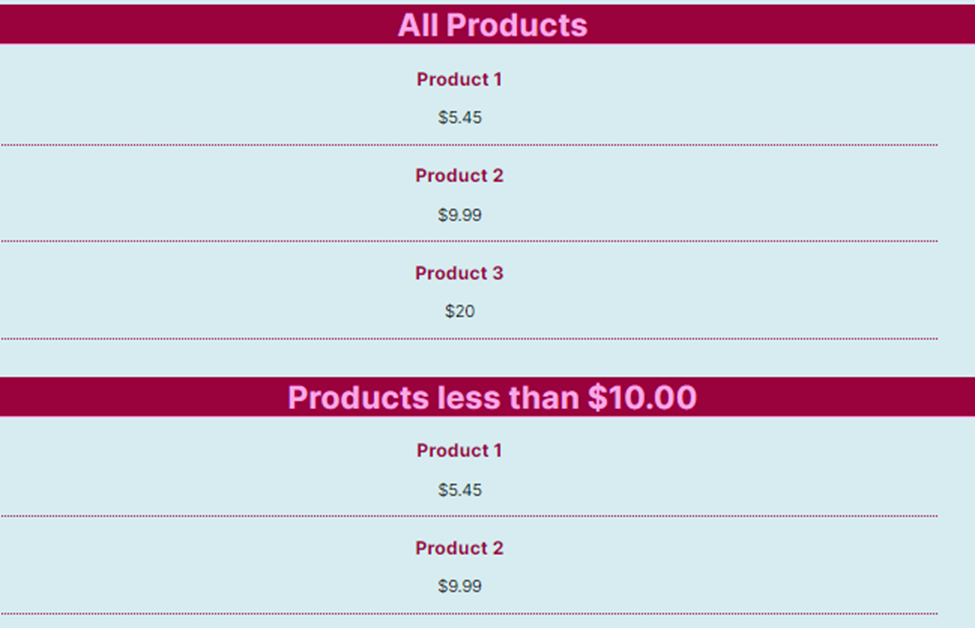Click the word 'All' in the top heading

point(418,25)
